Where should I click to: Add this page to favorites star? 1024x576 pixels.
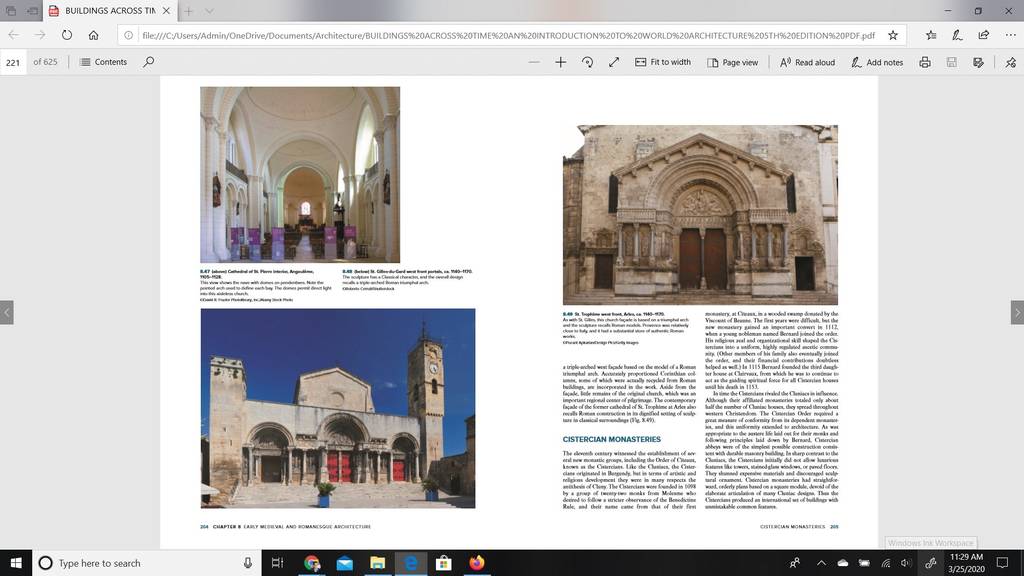pyautogui.click(x=893, y=35)
